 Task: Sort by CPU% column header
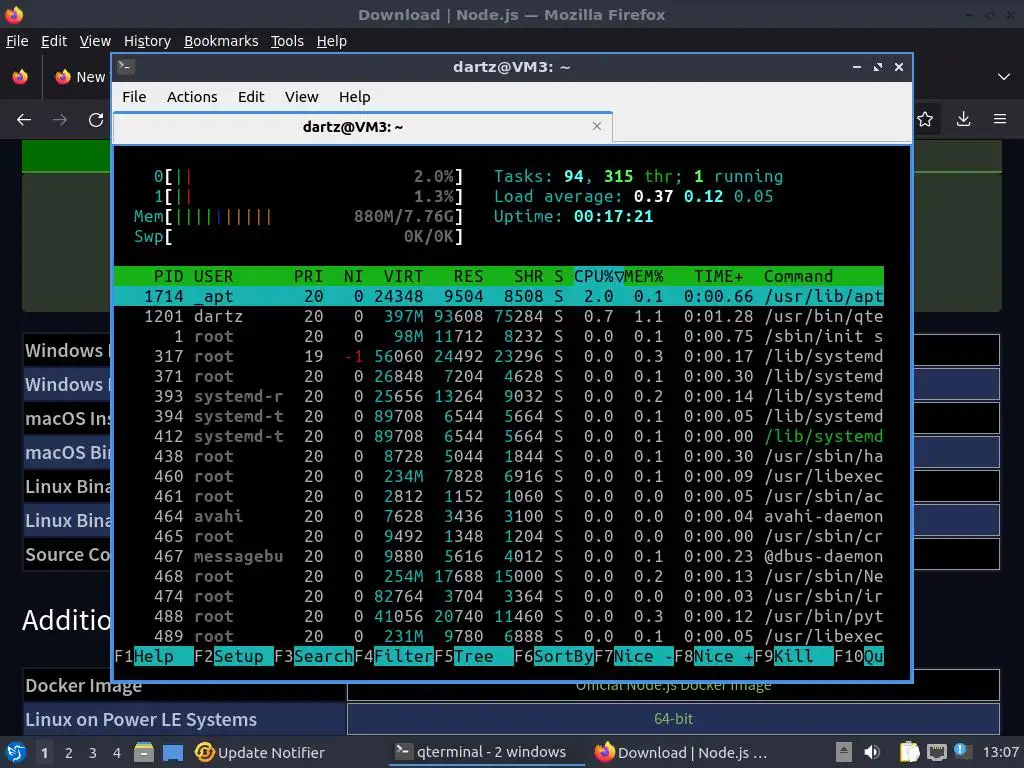pos(598,276)
